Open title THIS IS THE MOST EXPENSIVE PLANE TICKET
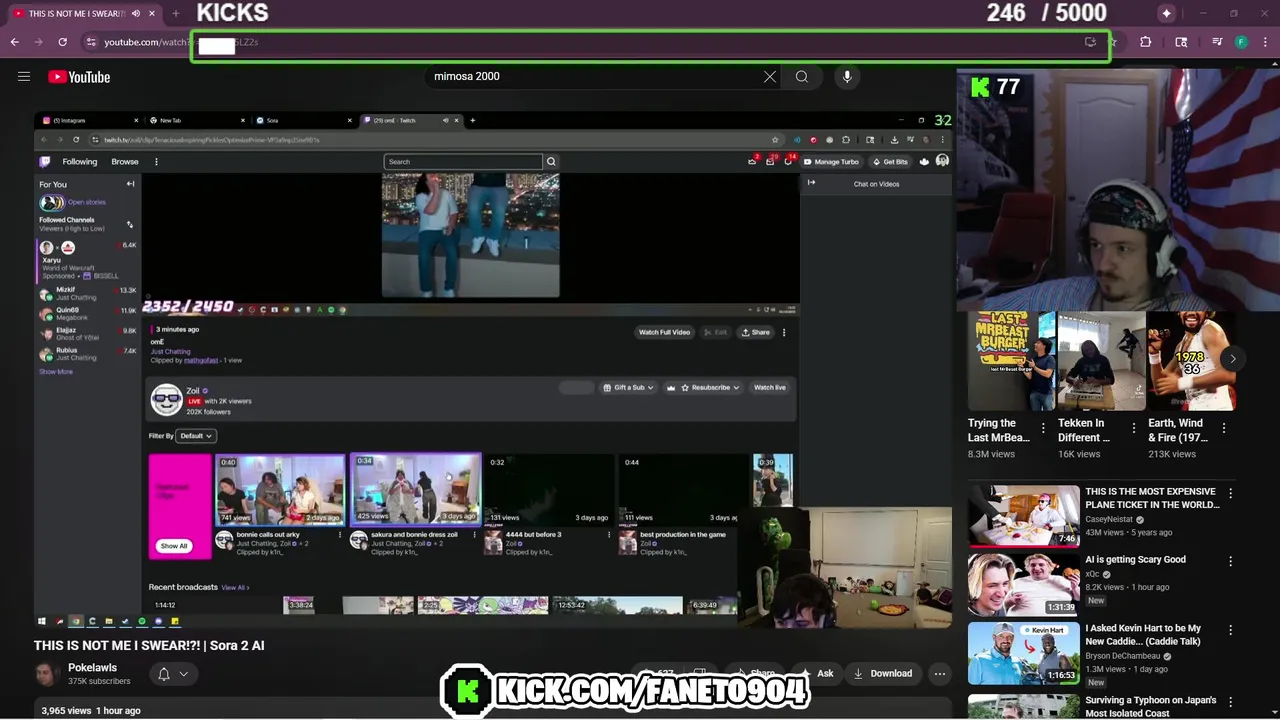This screenshot has height=720, width=1280. tap(1152, 498)
